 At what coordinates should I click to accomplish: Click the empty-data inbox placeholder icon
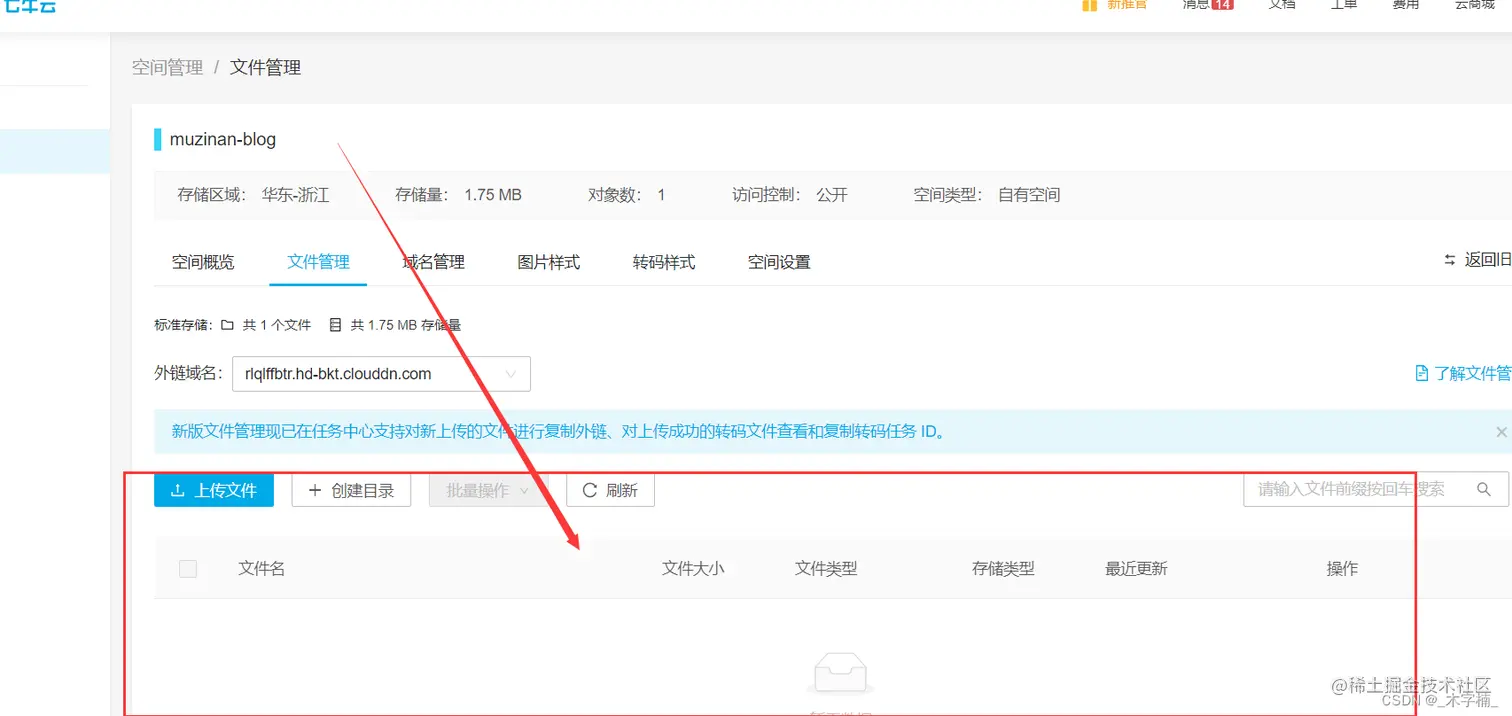tap(840, 675)
